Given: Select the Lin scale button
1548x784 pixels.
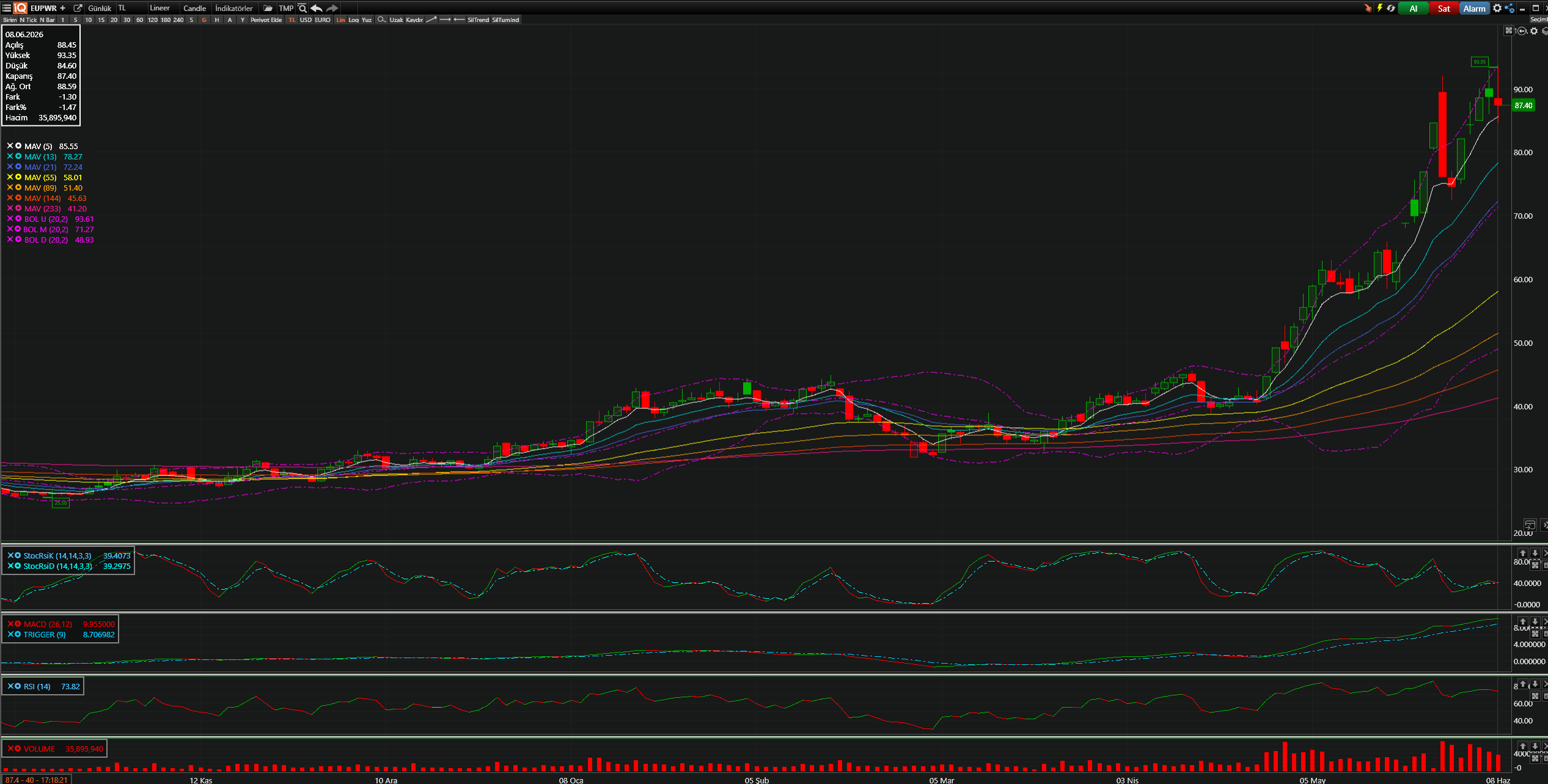Looking at the screenshot, I should click(341, 20).
